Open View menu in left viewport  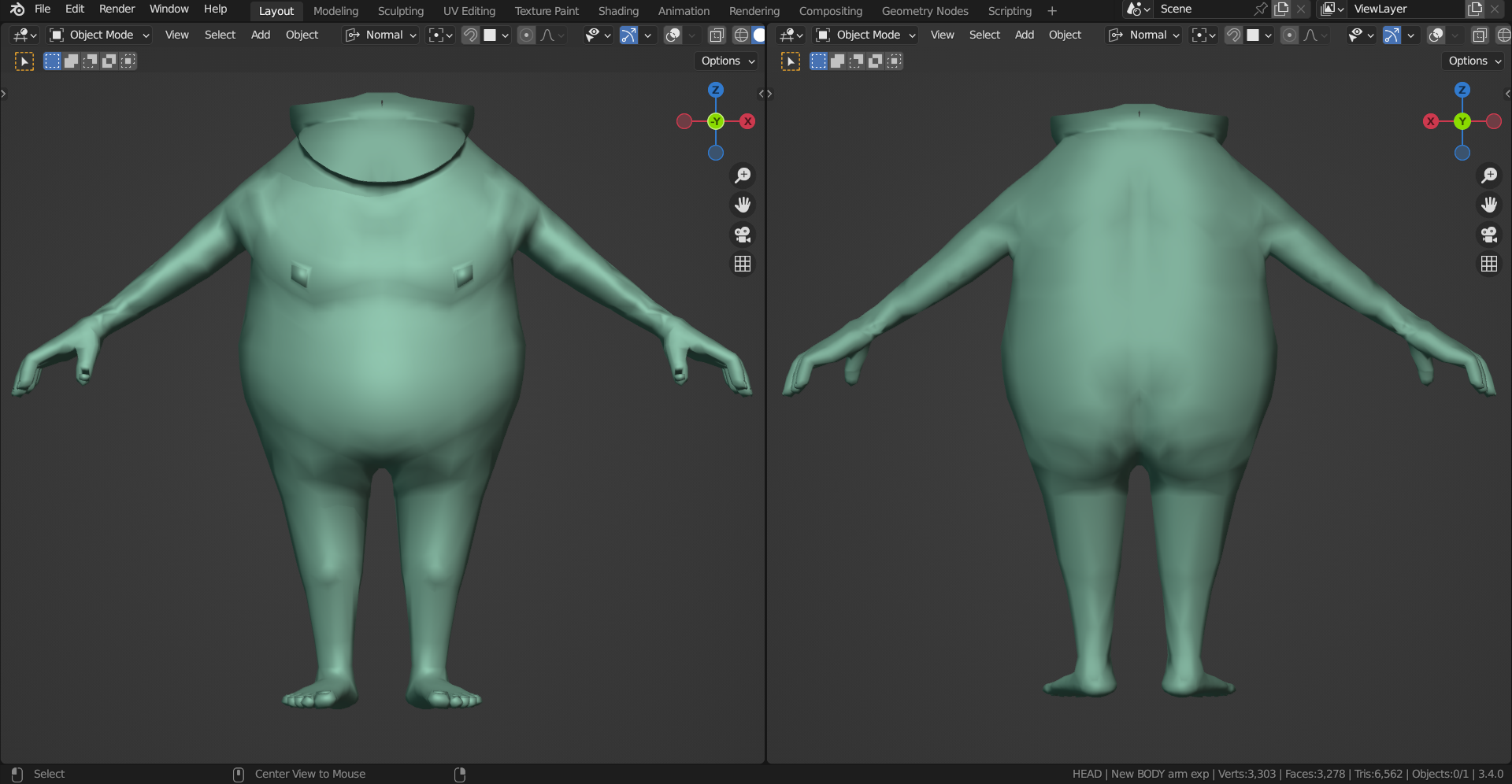click(x=177, y=35)
